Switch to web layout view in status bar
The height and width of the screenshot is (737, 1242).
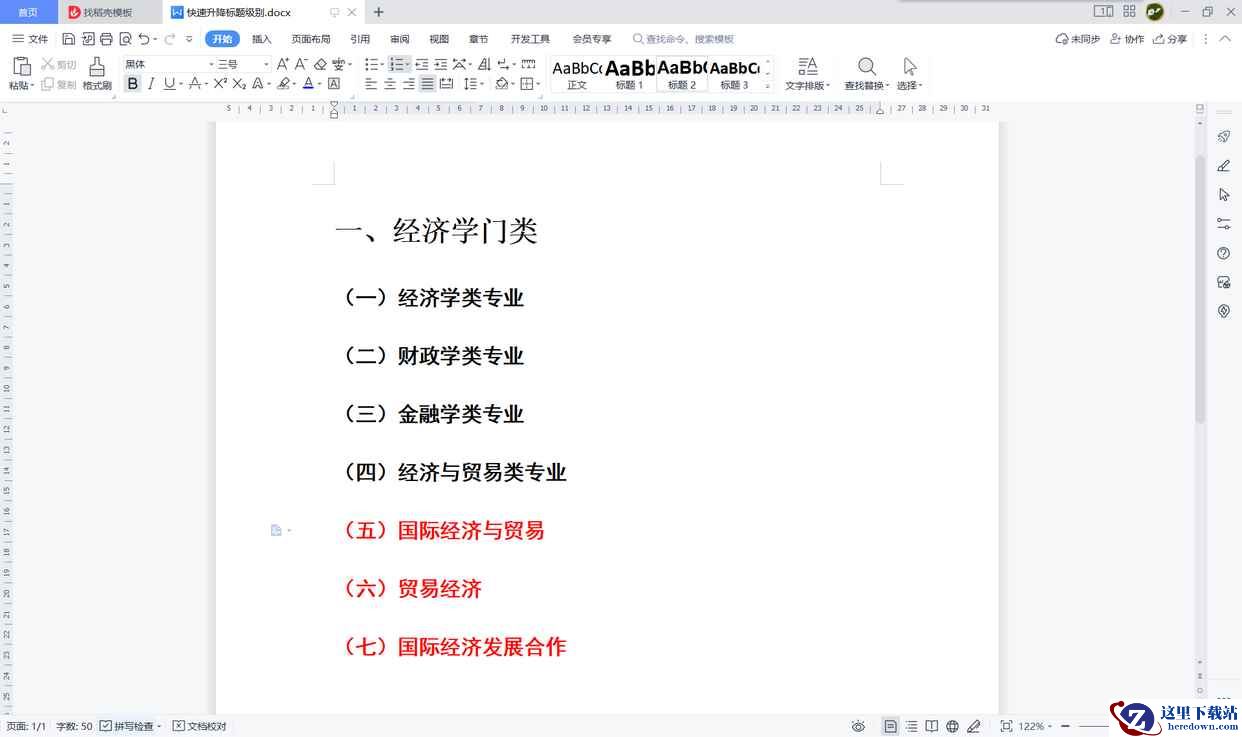952,726
